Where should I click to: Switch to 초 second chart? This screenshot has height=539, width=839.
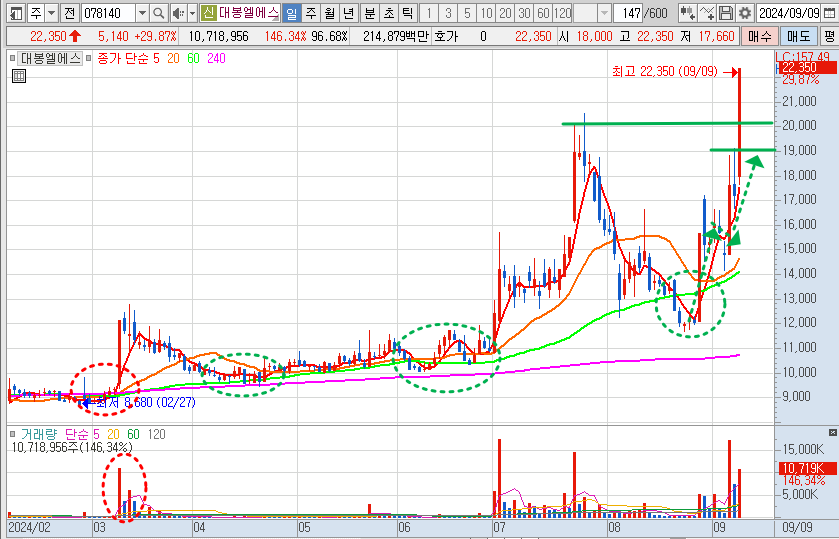pos(388,13)
